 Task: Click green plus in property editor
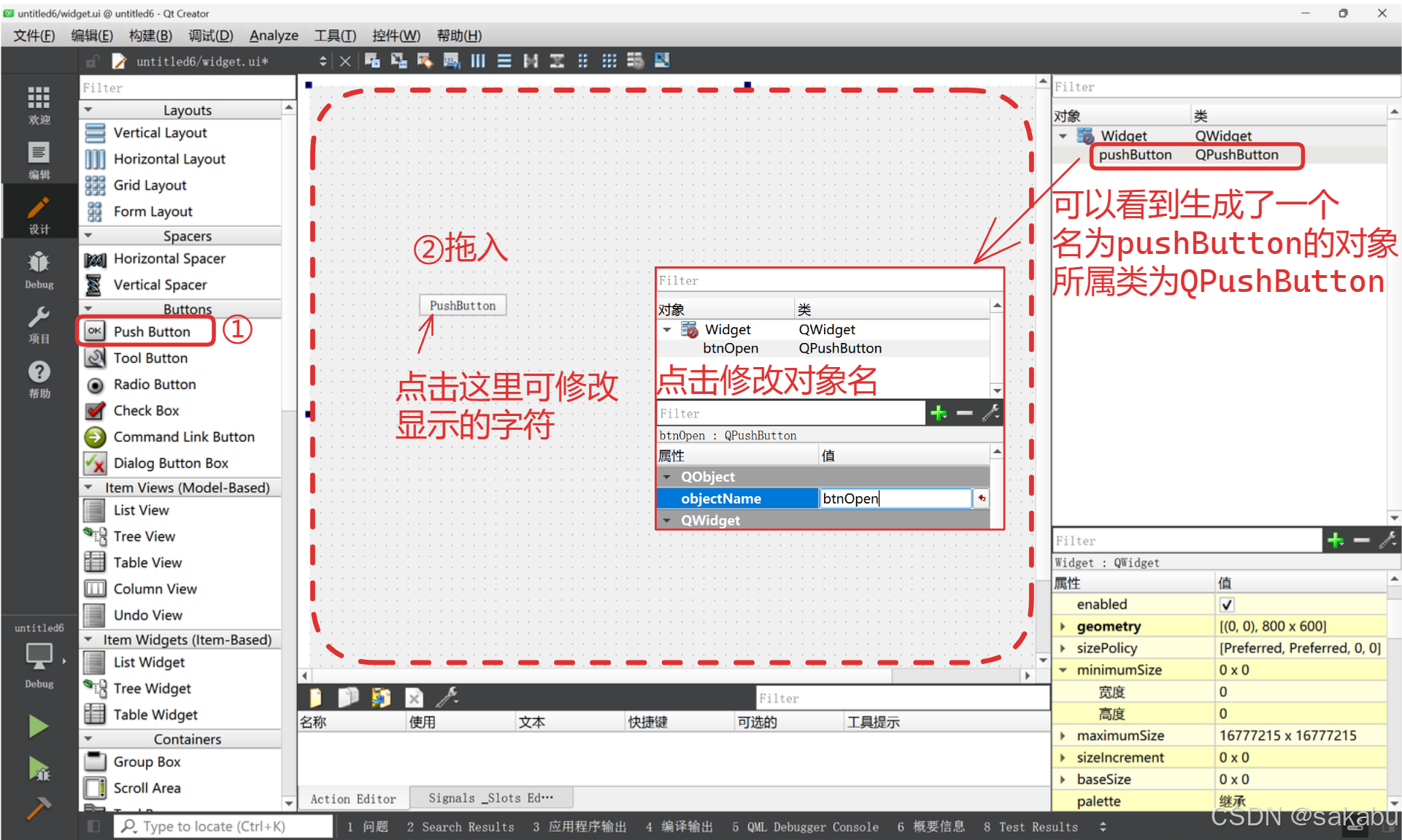1335,541
